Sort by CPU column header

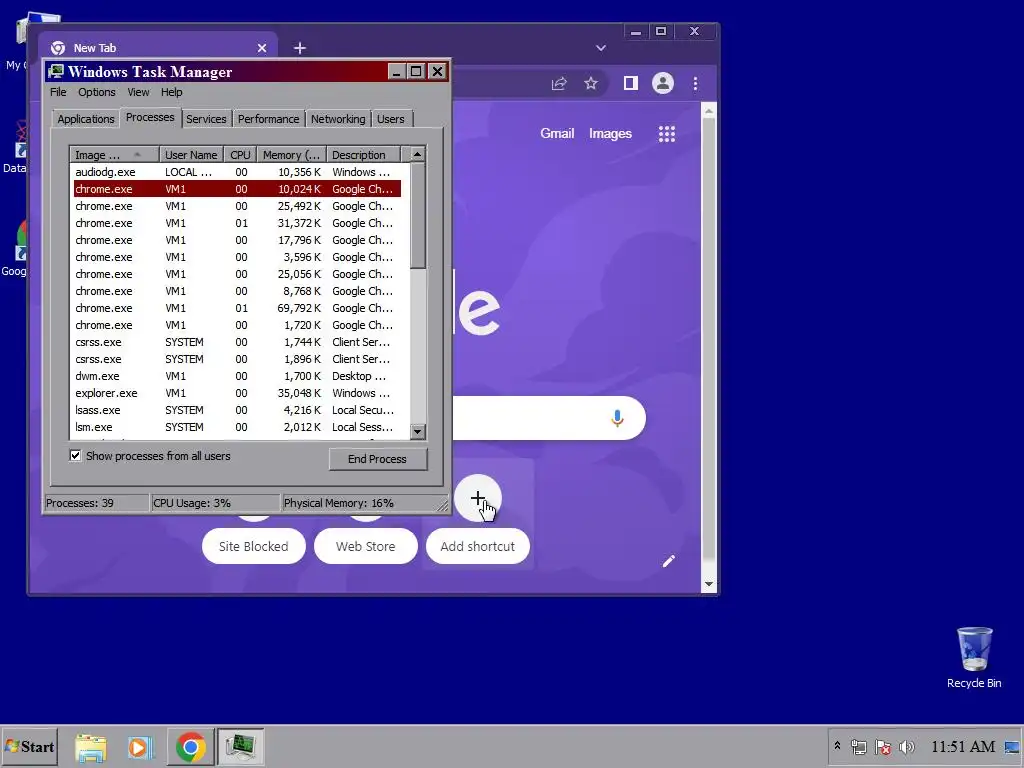(240, 155)
